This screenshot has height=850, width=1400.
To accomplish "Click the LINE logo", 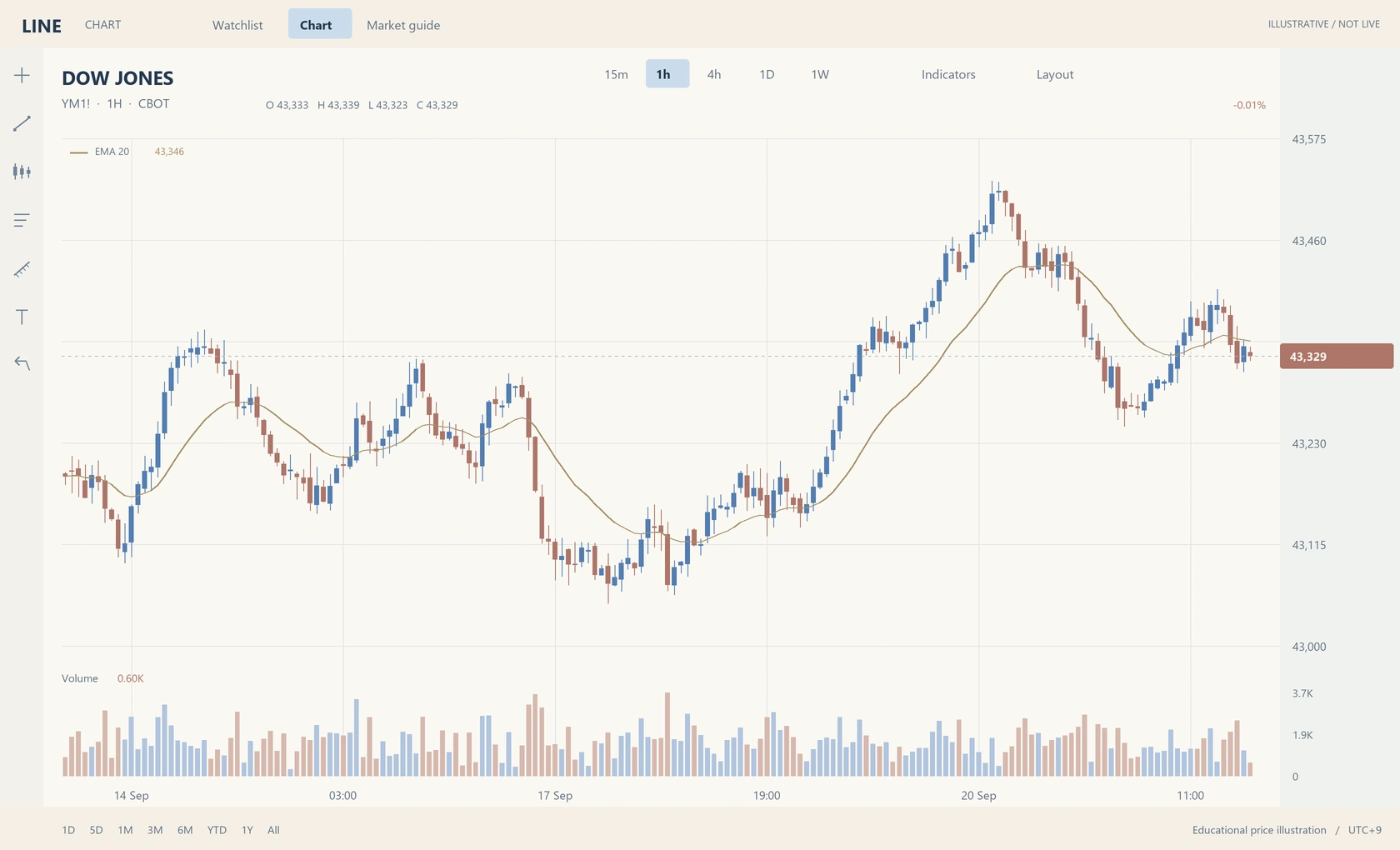I will pos(42,26).
